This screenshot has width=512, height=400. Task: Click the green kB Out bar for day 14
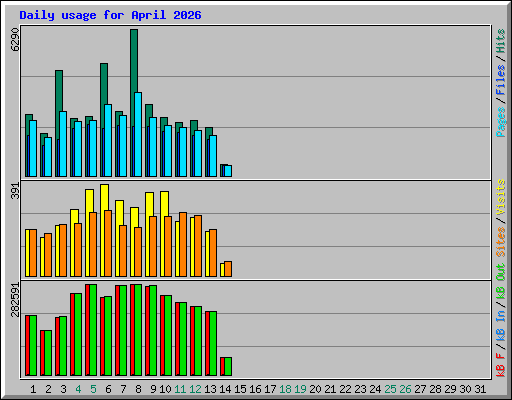pyautogui.click(x=228, y=367)
